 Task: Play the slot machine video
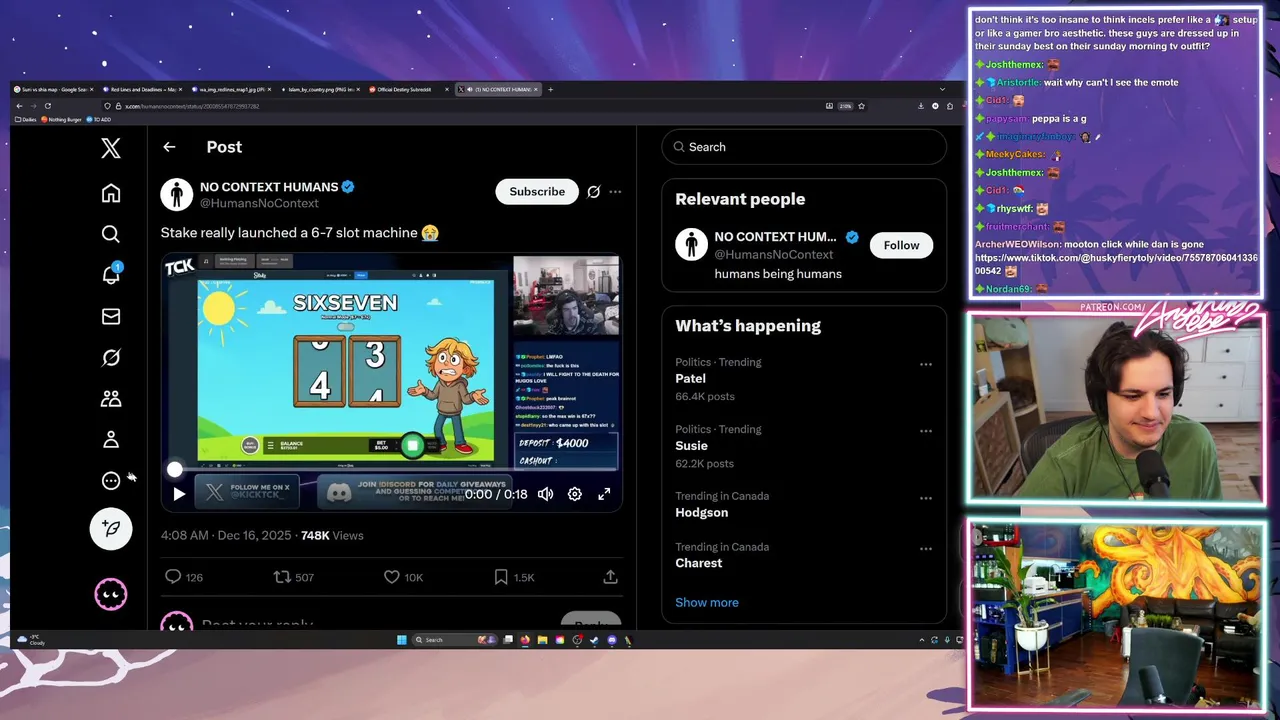[179, 494]
